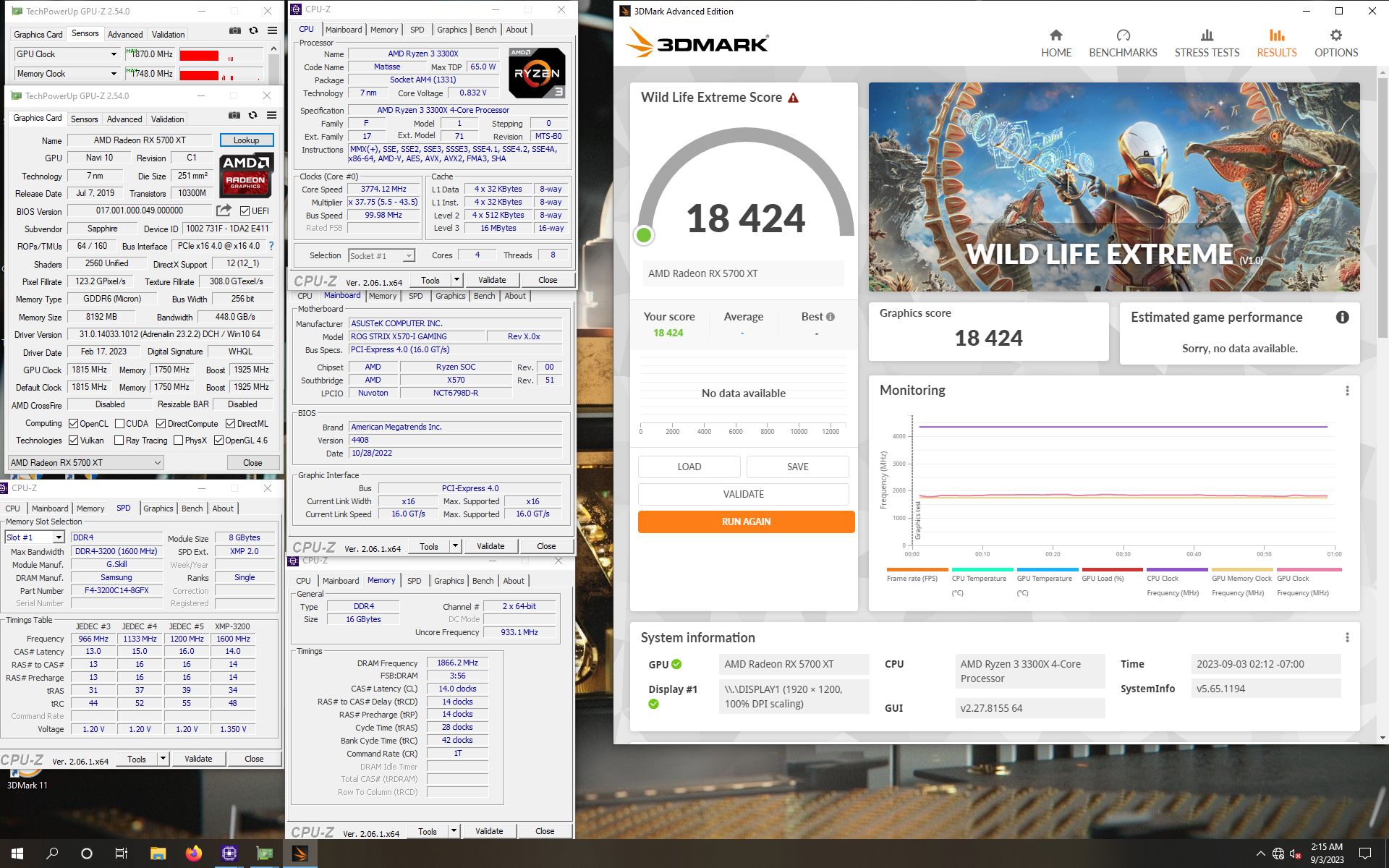Image resolution: width=1389 pixels, height=868 pixels.
Task: Open taskbar search icon
Action: 52,854
